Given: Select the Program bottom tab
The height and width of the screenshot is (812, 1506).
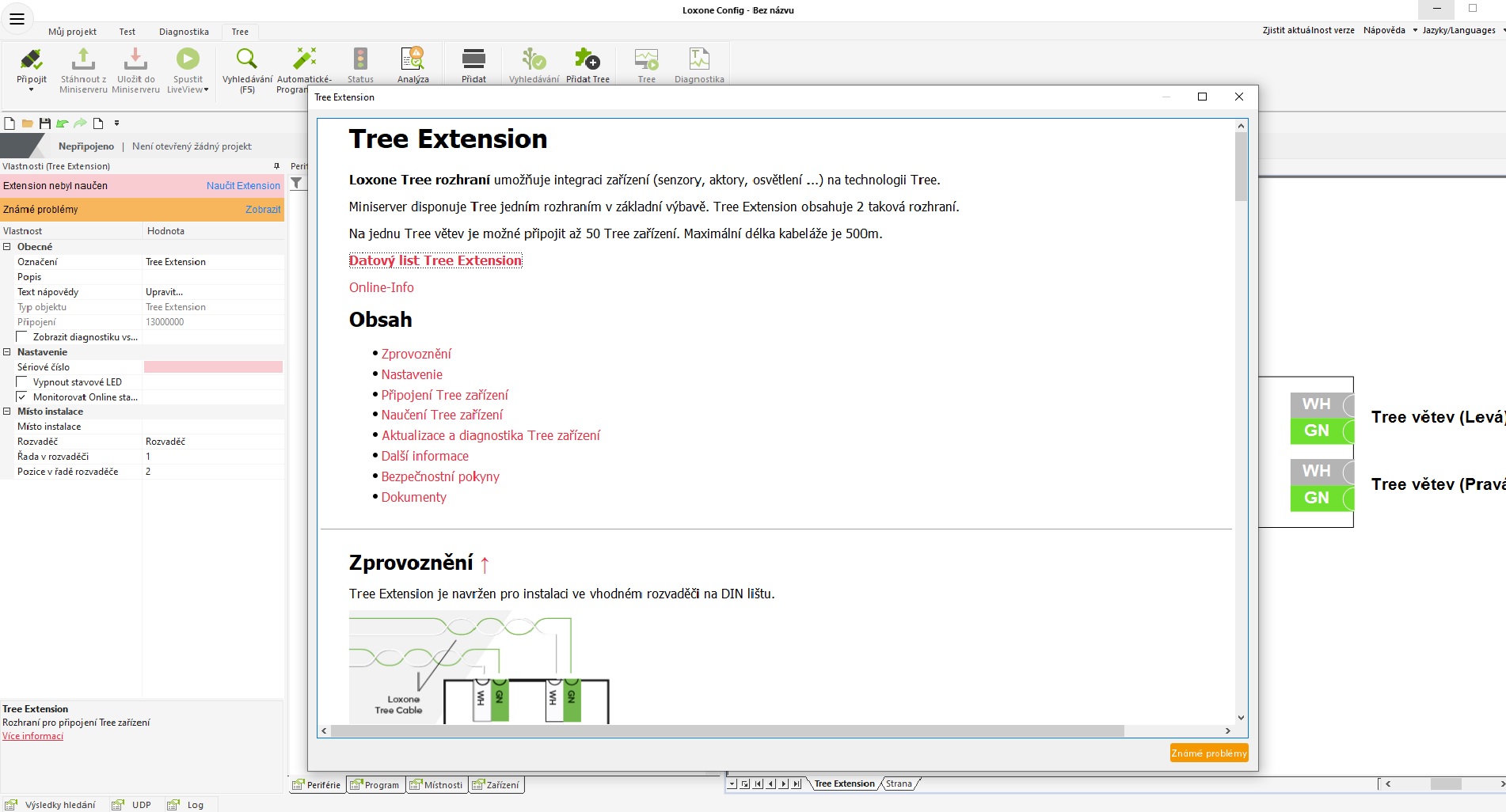Looking at the screenshot, I should 376,785.
